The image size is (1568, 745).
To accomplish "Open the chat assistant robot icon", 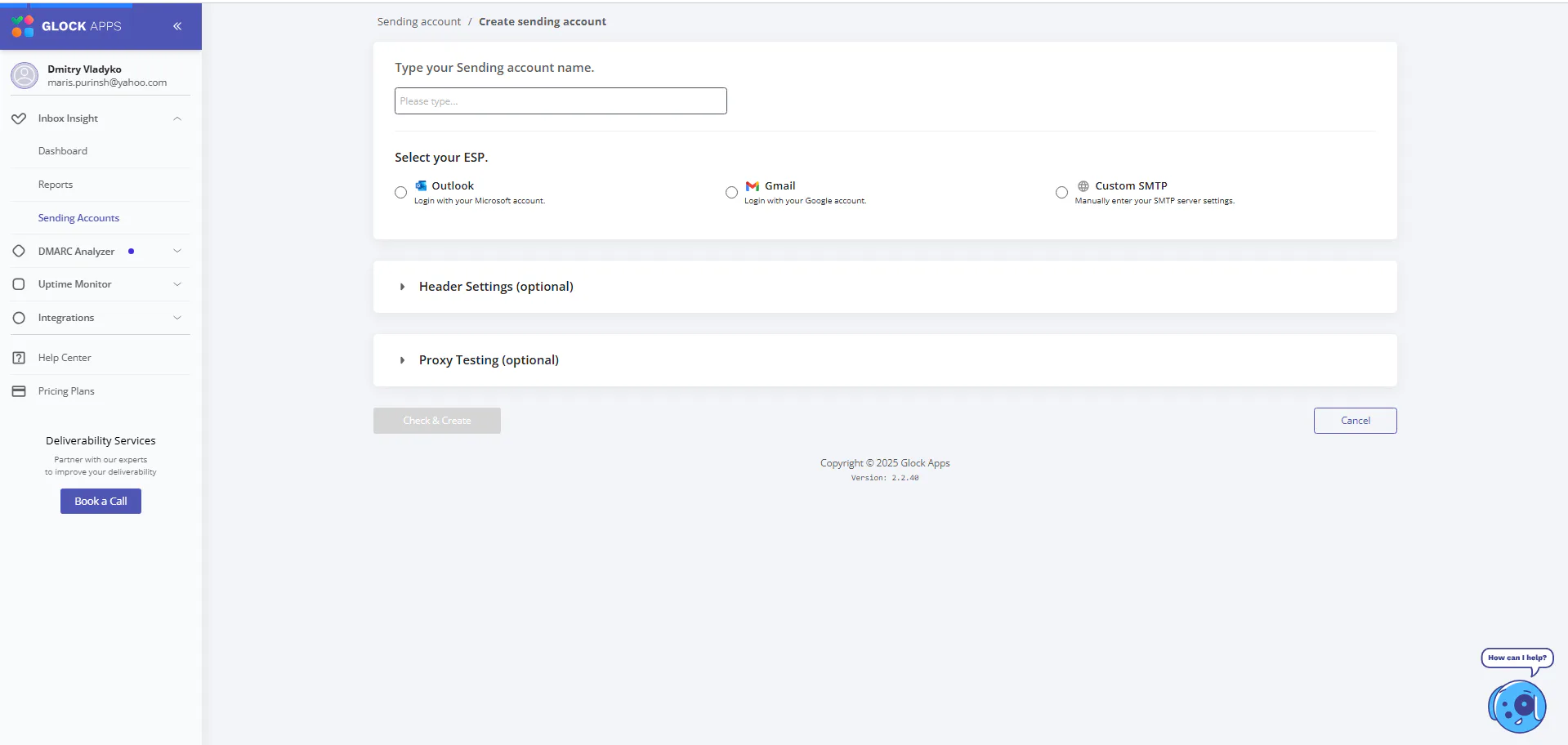I will pos(1517,706).
